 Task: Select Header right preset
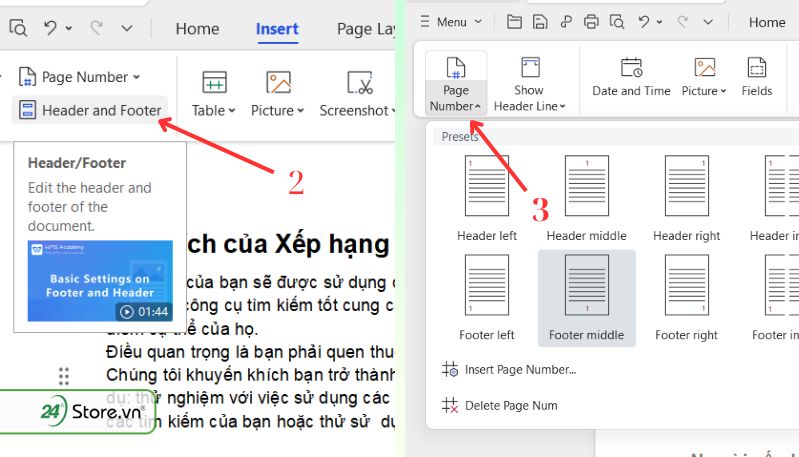point(686,199)
